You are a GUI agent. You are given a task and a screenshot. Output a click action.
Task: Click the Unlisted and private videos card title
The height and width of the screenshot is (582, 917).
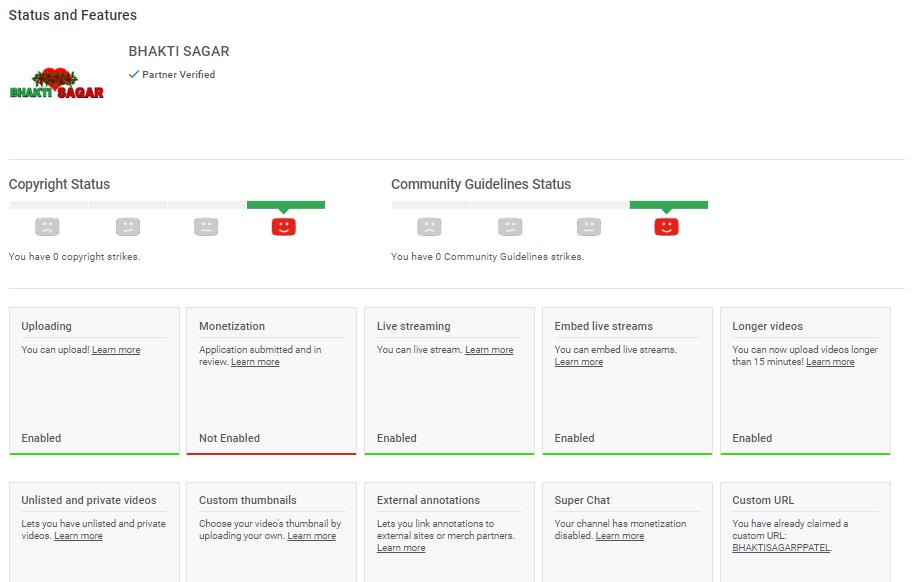click(89, 500)
